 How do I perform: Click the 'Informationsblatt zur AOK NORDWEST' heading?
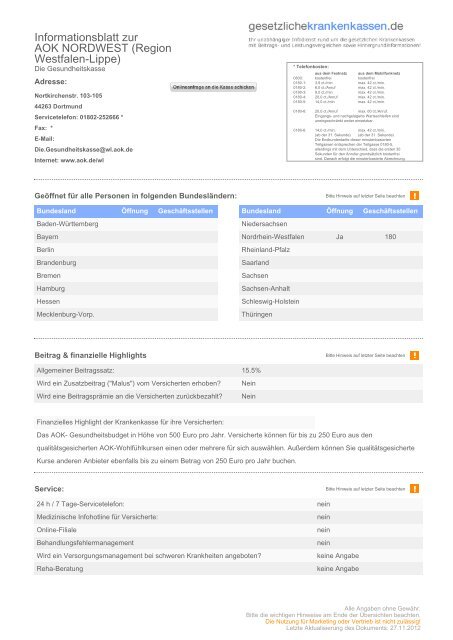point(103,48)
